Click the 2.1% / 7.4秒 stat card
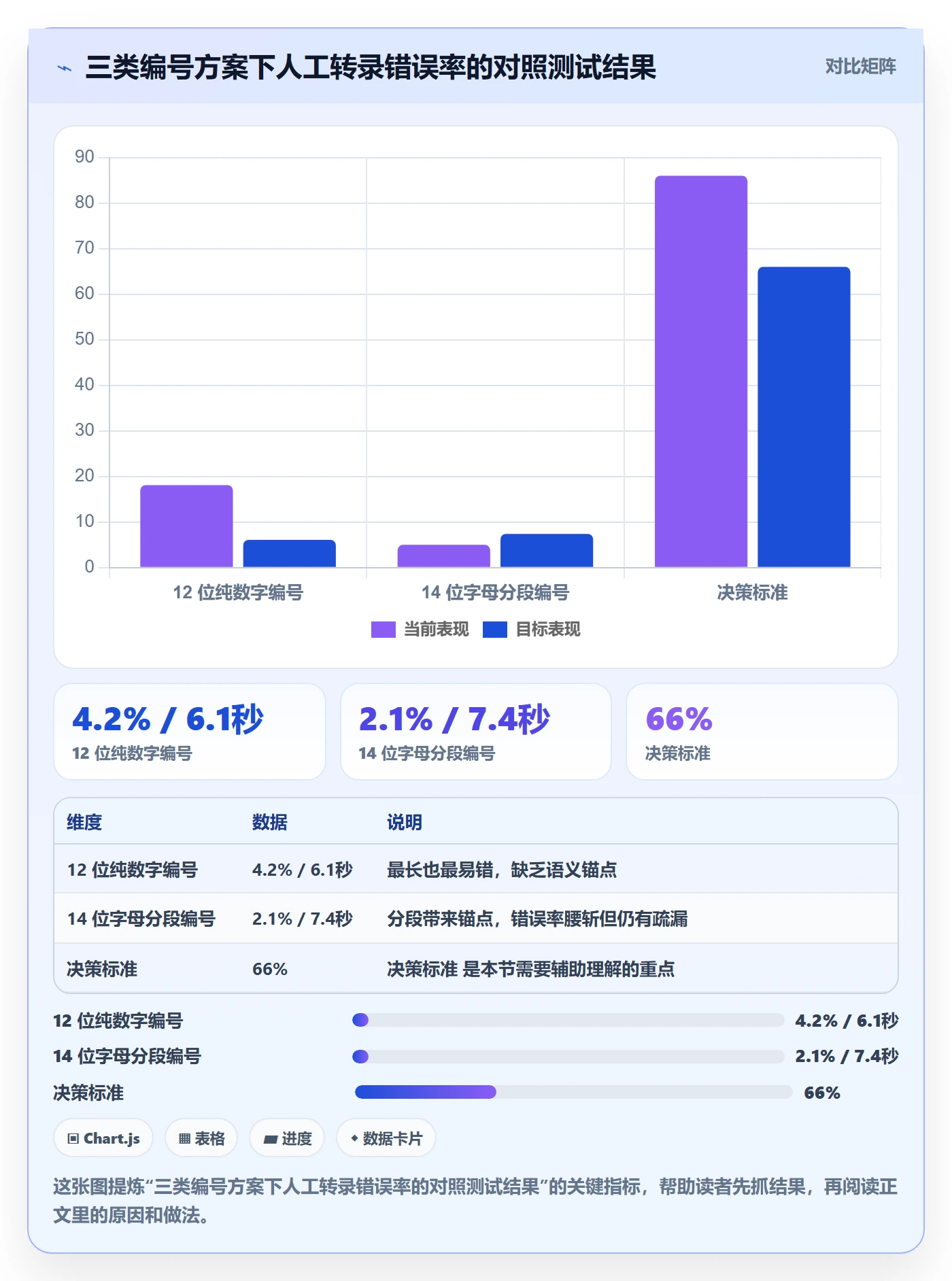The width and height of the screenshot is (952, 1281). pos(476,732)
